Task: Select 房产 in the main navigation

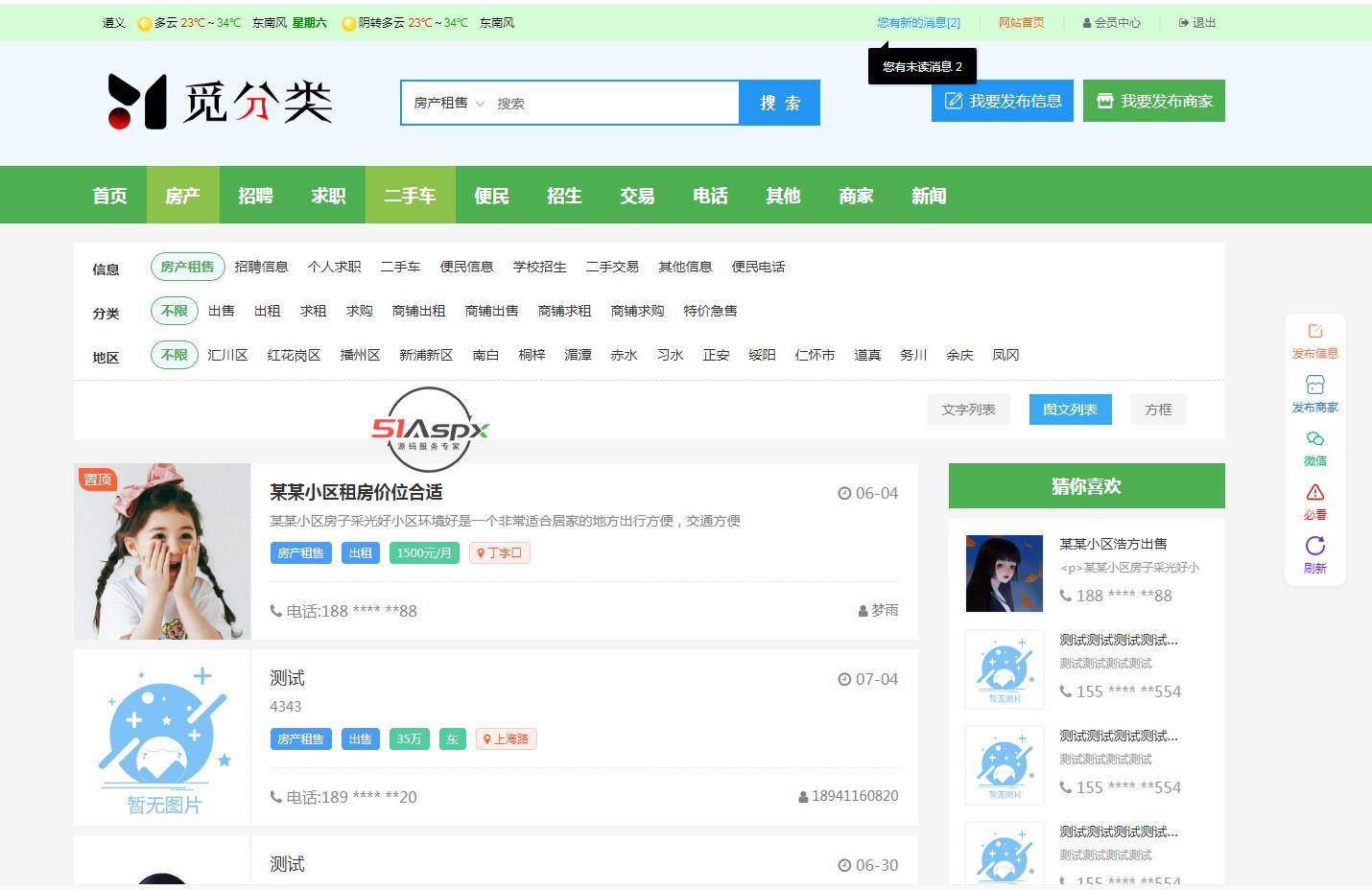Action: pyautogui.click(x=183, y=196)
